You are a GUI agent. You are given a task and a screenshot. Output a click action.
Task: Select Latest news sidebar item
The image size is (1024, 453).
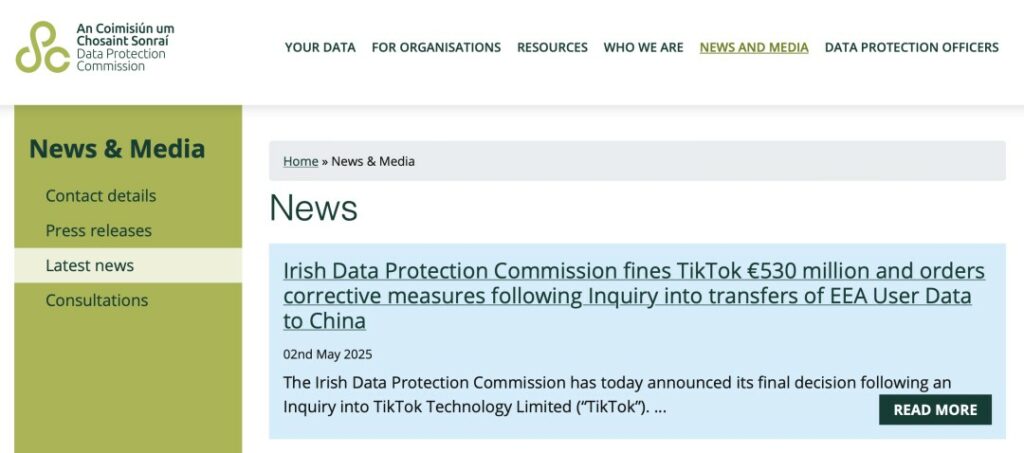[x=90, y=266]
